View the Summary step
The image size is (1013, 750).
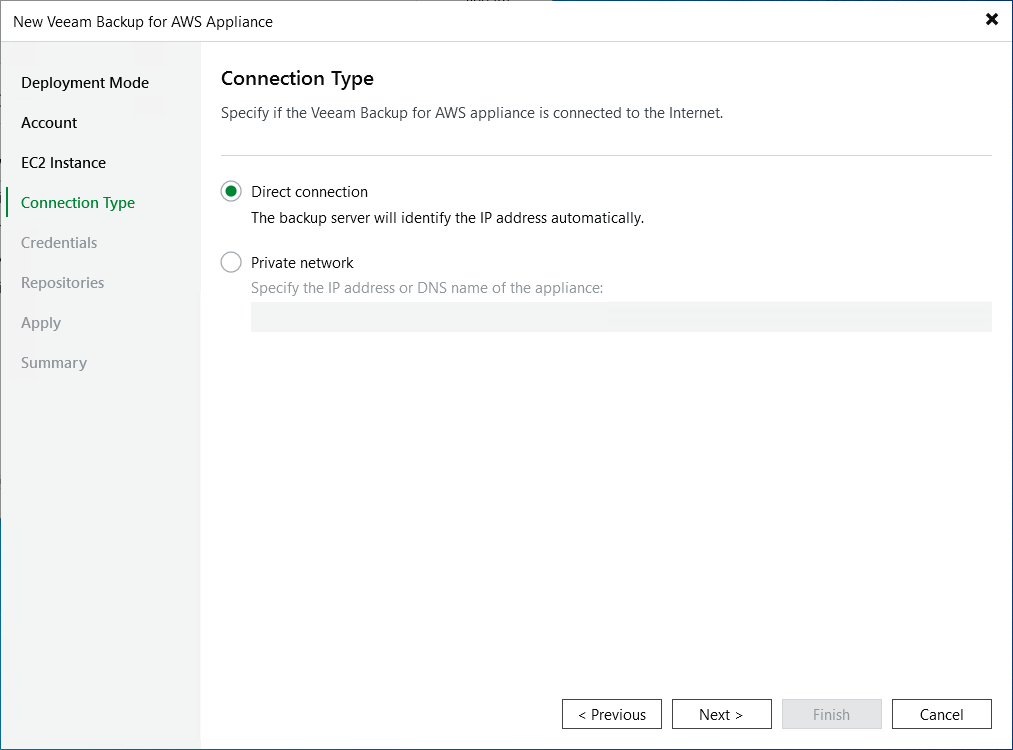(53, 362)
